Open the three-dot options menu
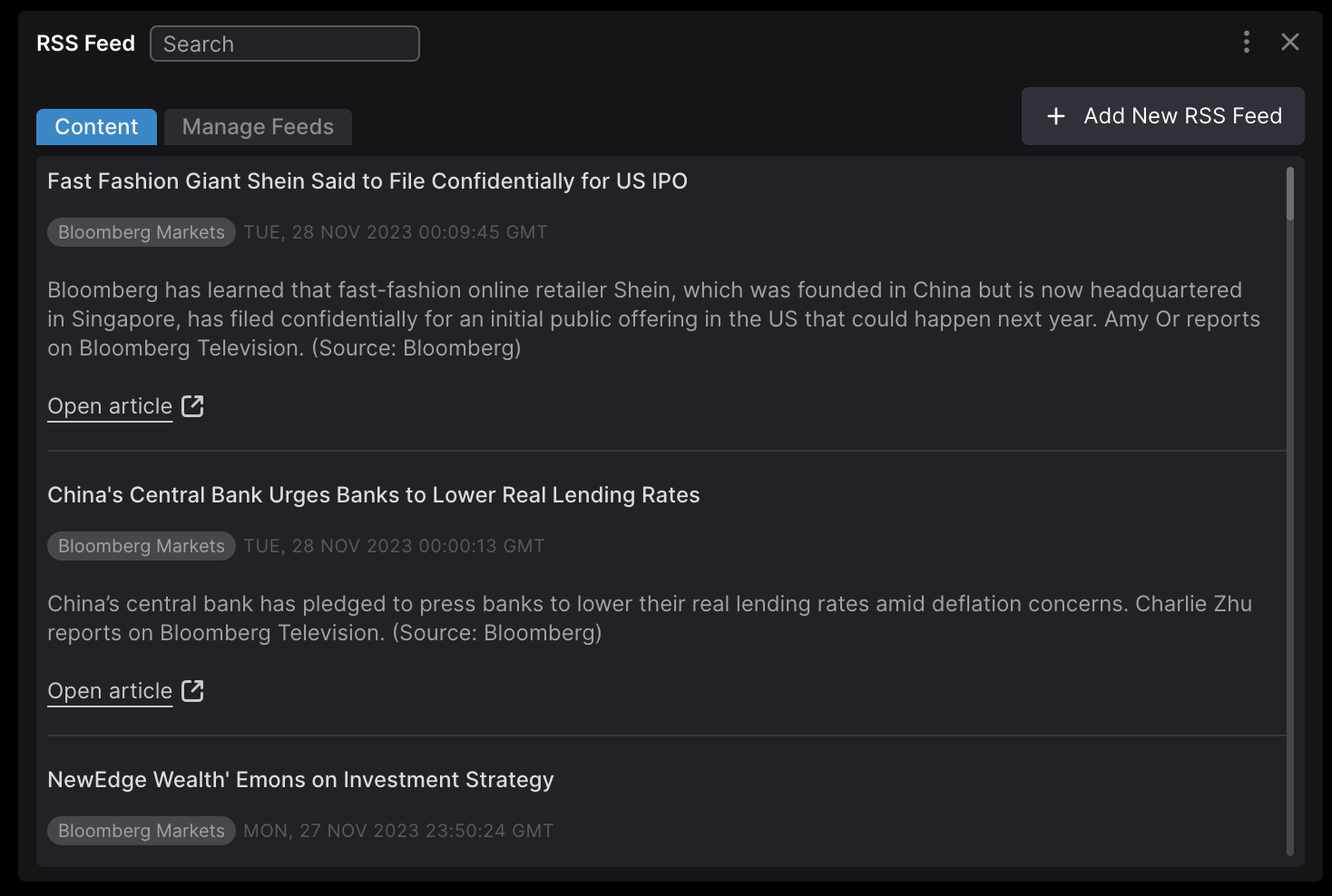Screen dimensions: 1332x896 coord(1247,42)
